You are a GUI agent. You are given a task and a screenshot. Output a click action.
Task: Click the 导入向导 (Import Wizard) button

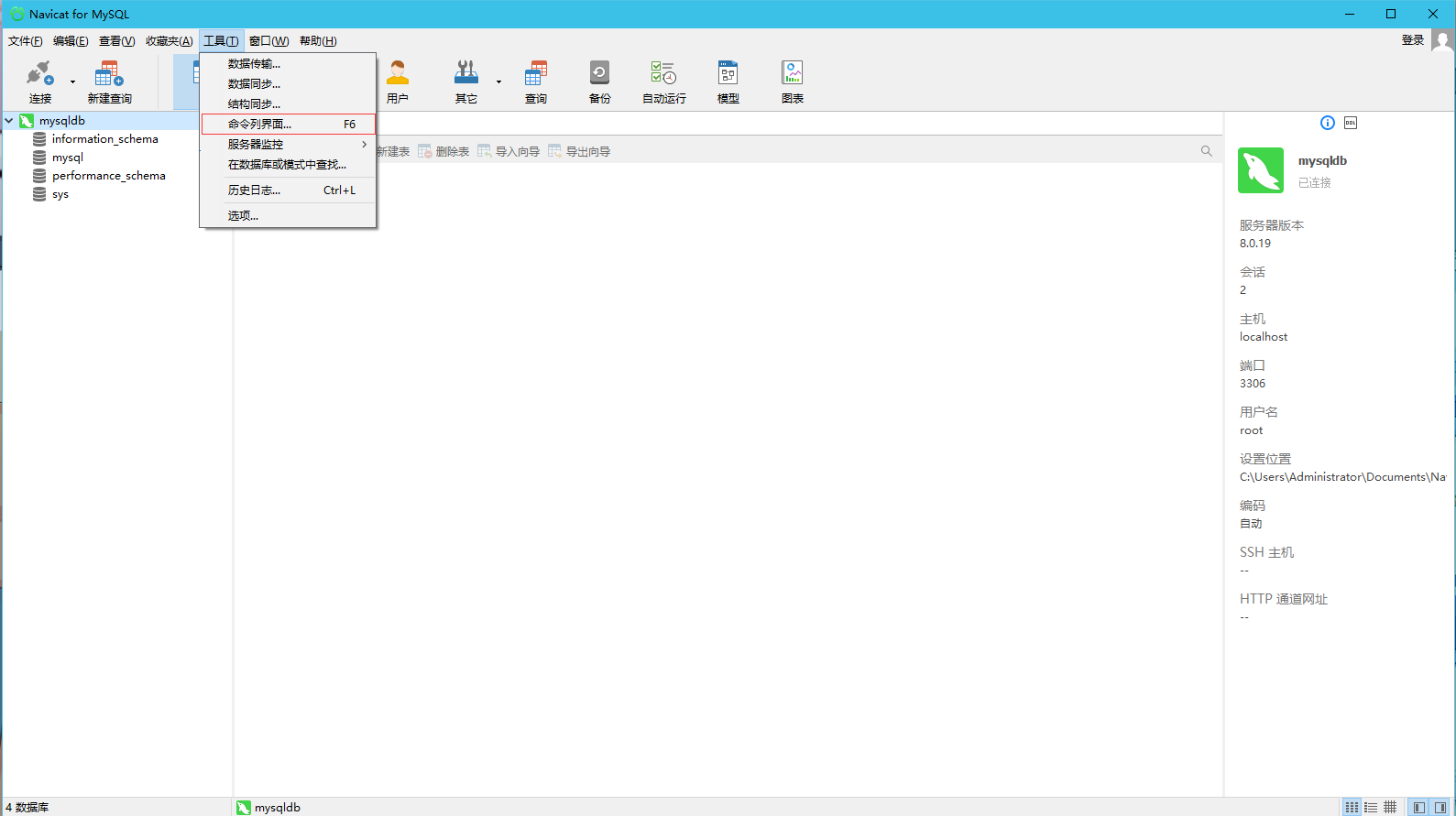click(x=509, y=152)
